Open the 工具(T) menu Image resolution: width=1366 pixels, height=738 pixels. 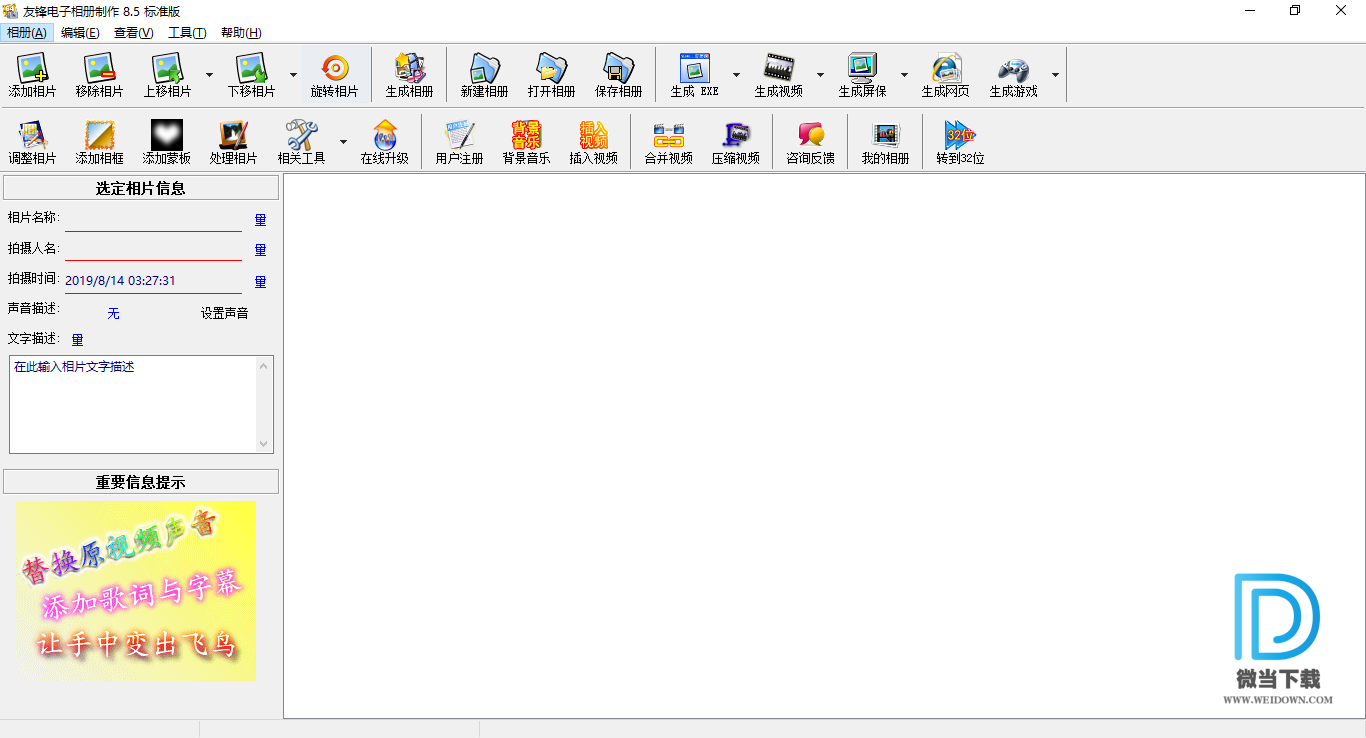(x=187, y=33)
